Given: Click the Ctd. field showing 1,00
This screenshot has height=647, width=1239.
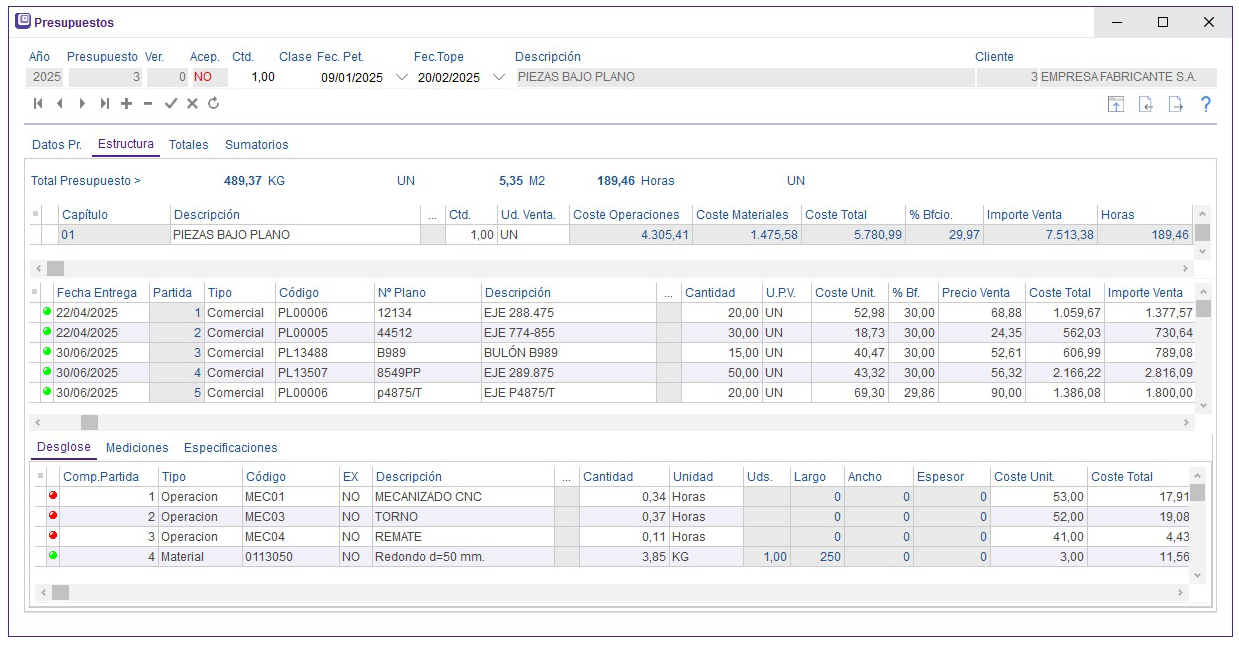Looking at the screenshot, I should coord(262,77).
